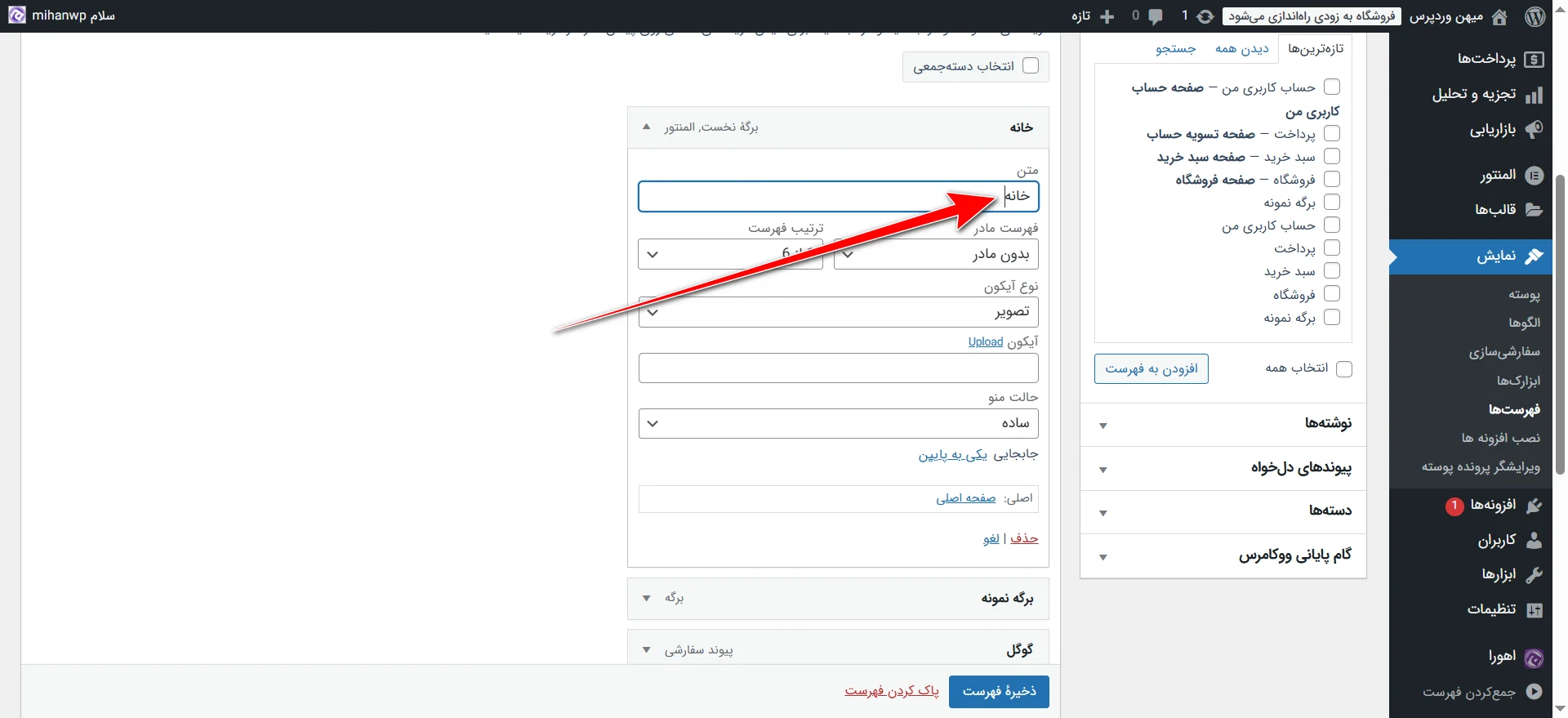Viewport: 1568px width, 718px height.
Task: Open نوع آیکون dropdown
Action: point(838,312)
